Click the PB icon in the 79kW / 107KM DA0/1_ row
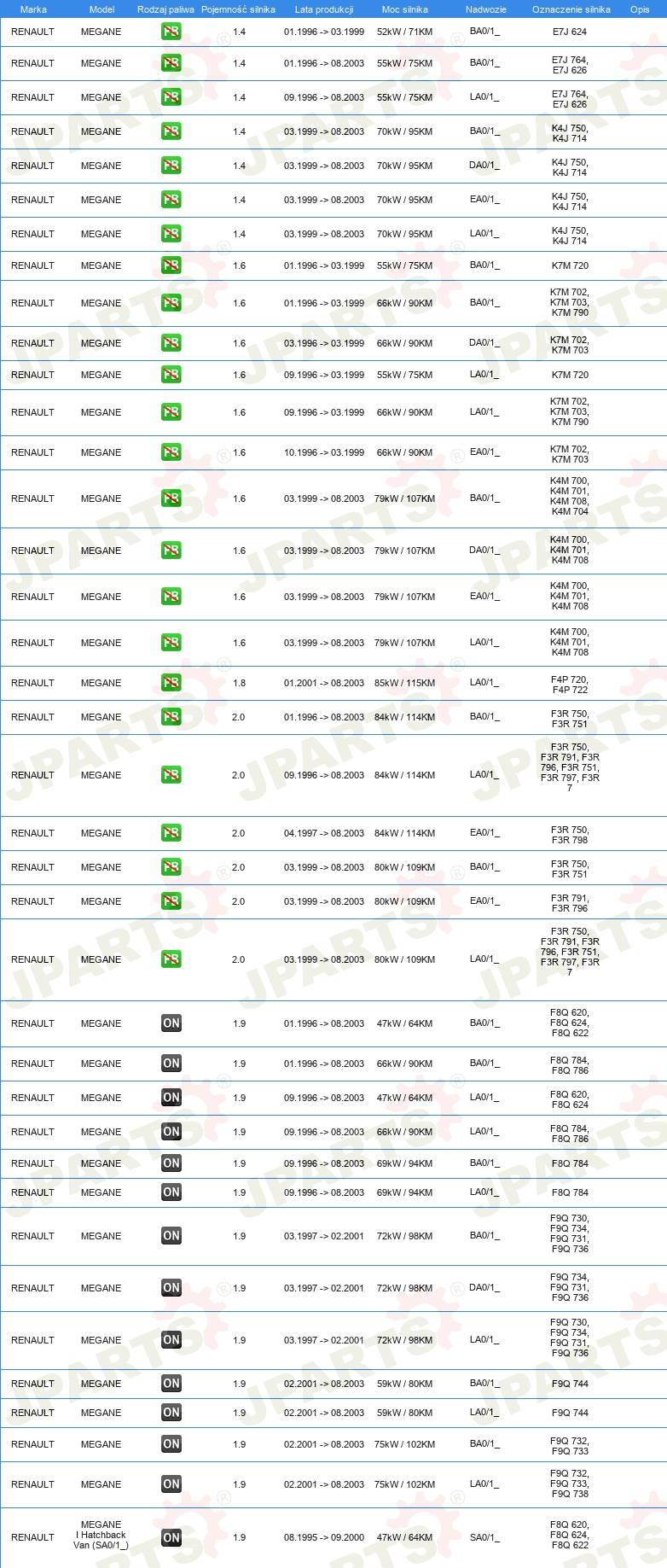Viewport: 667px width, 1568px height. 171,551
